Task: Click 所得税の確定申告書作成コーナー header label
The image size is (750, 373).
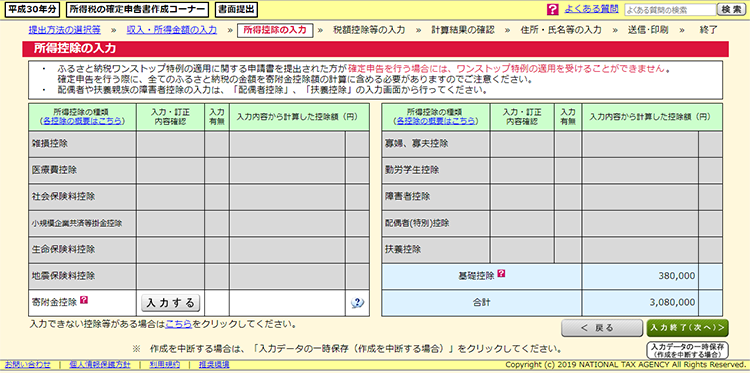Action: (137, 9)
